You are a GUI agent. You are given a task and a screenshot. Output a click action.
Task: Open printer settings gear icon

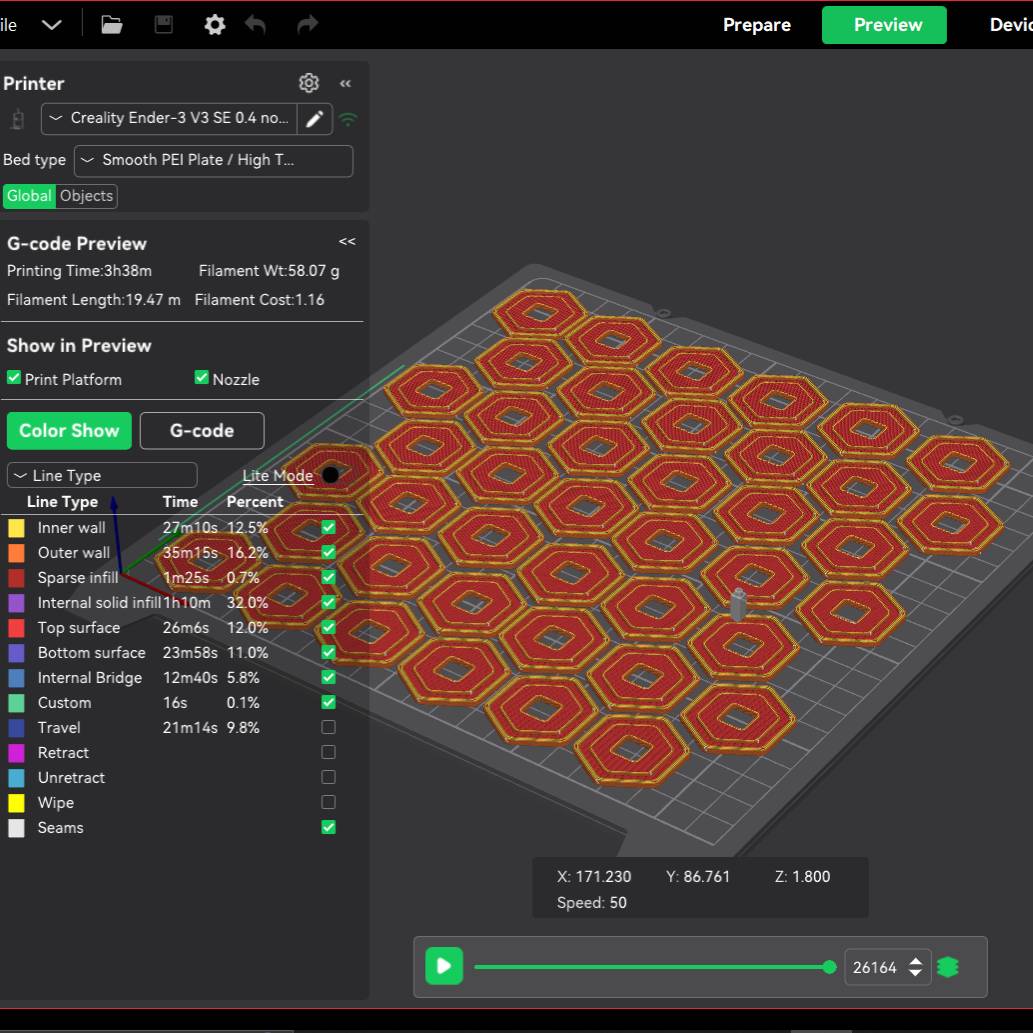pos(309,83)
